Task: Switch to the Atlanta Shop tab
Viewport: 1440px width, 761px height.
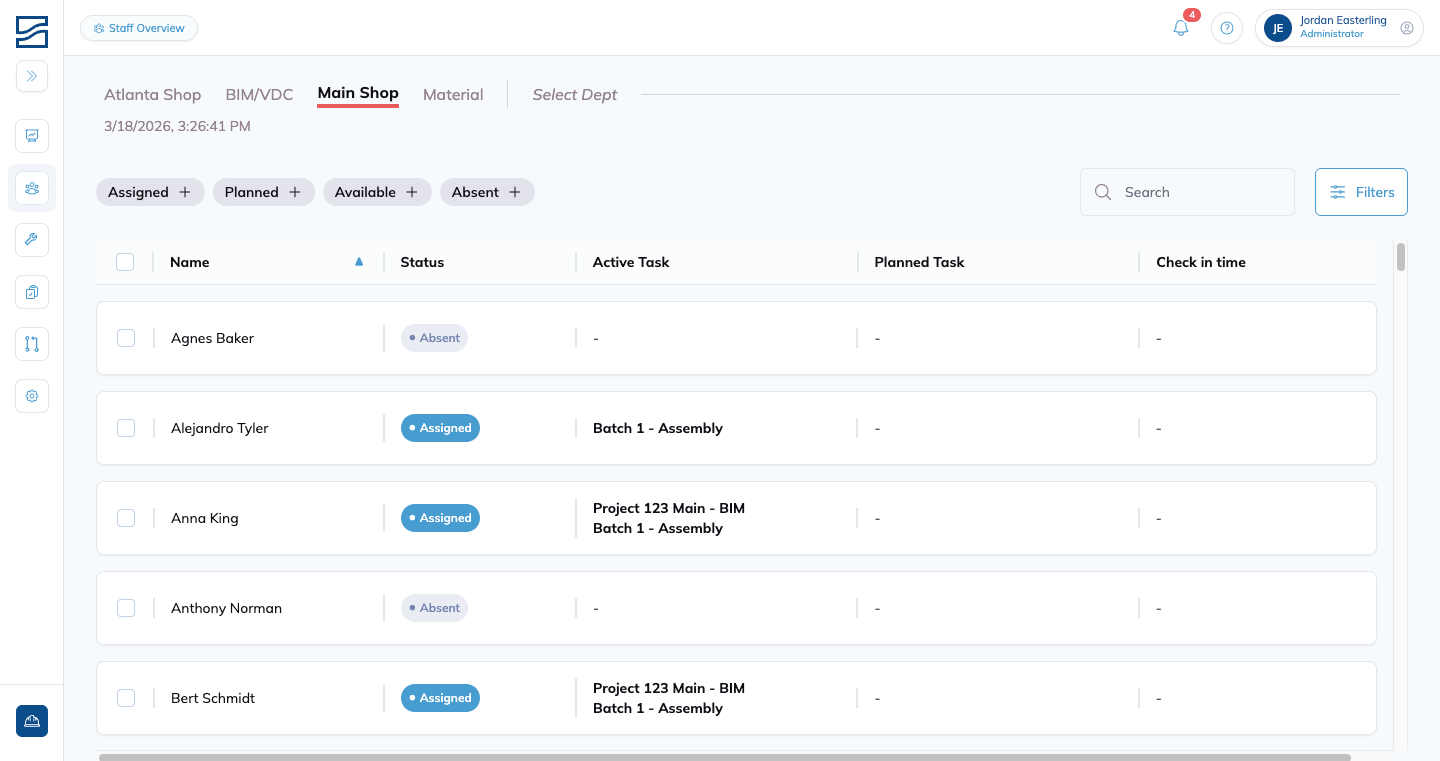Action: 153,94
